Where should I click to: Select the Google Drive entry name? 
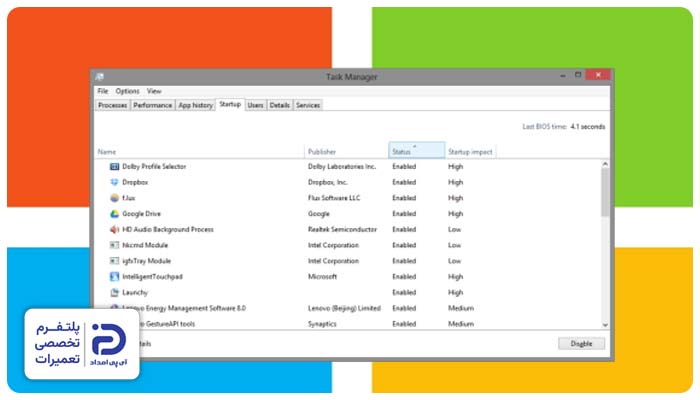pyautogui.click(x=142, y=214)
